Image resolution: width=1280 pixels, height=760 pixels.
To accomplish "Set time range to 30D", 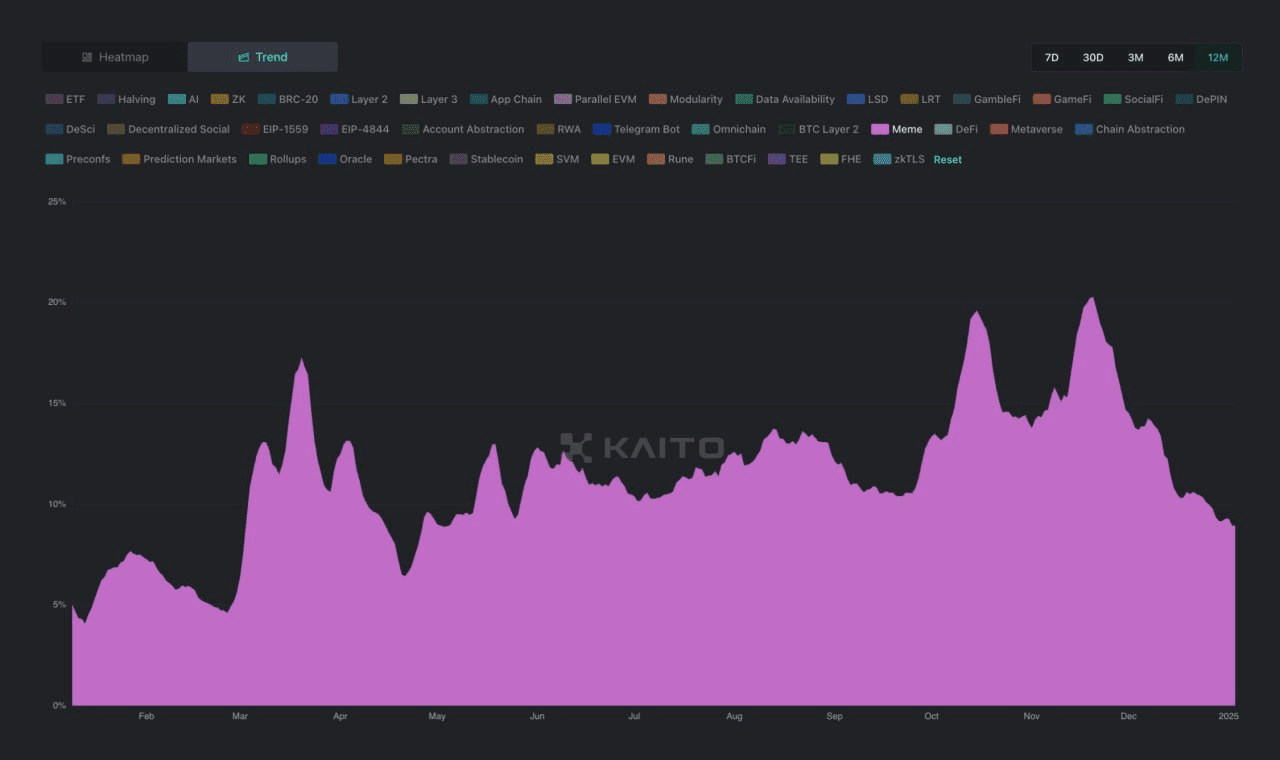I will click(x=1093, y=57).
